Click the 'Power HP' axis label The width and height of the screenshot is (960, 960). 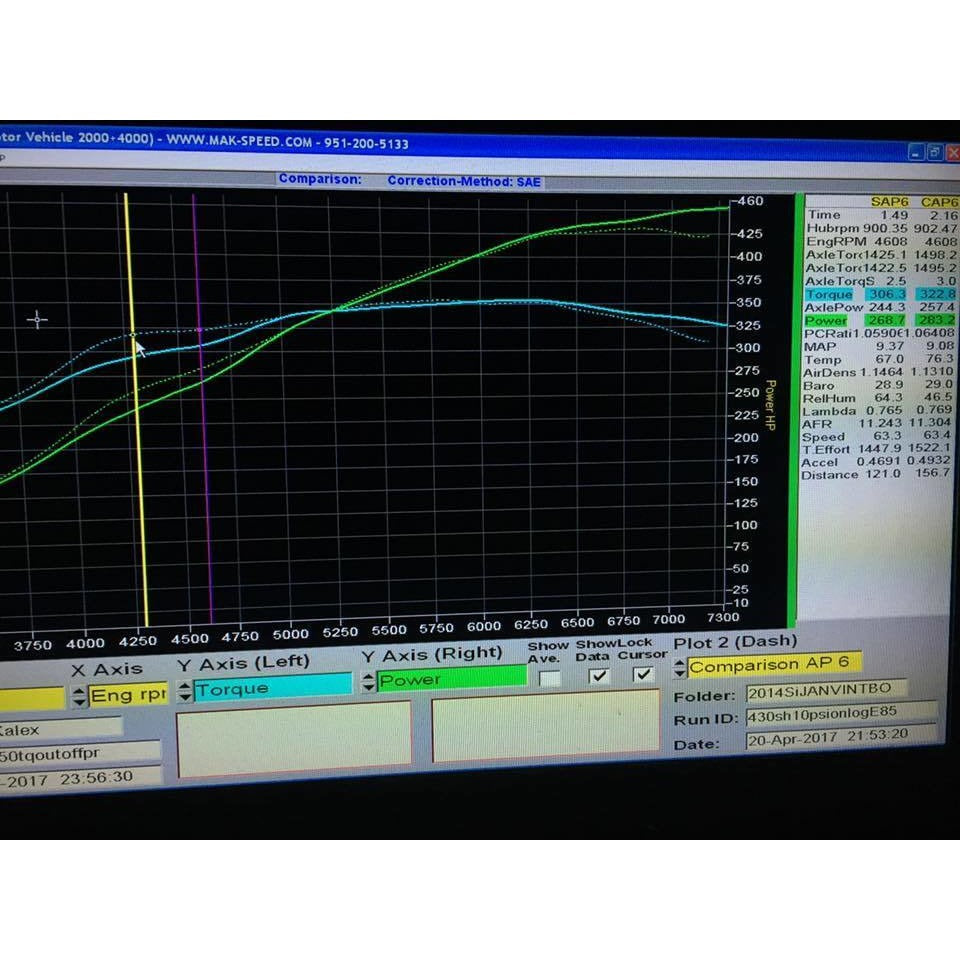tap(770, 405)
